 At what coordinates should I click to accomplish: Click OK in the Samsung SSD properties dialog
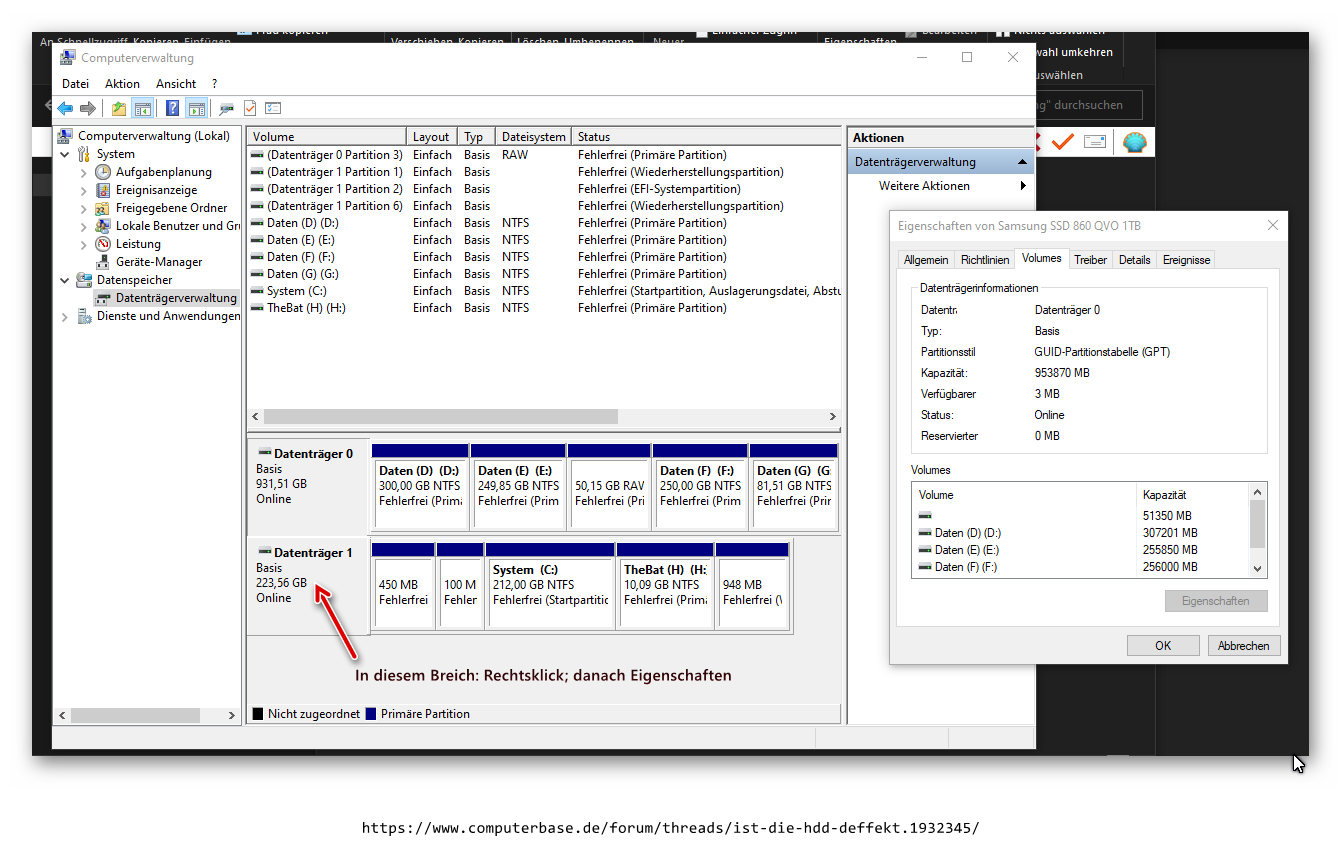[1163, 646]
